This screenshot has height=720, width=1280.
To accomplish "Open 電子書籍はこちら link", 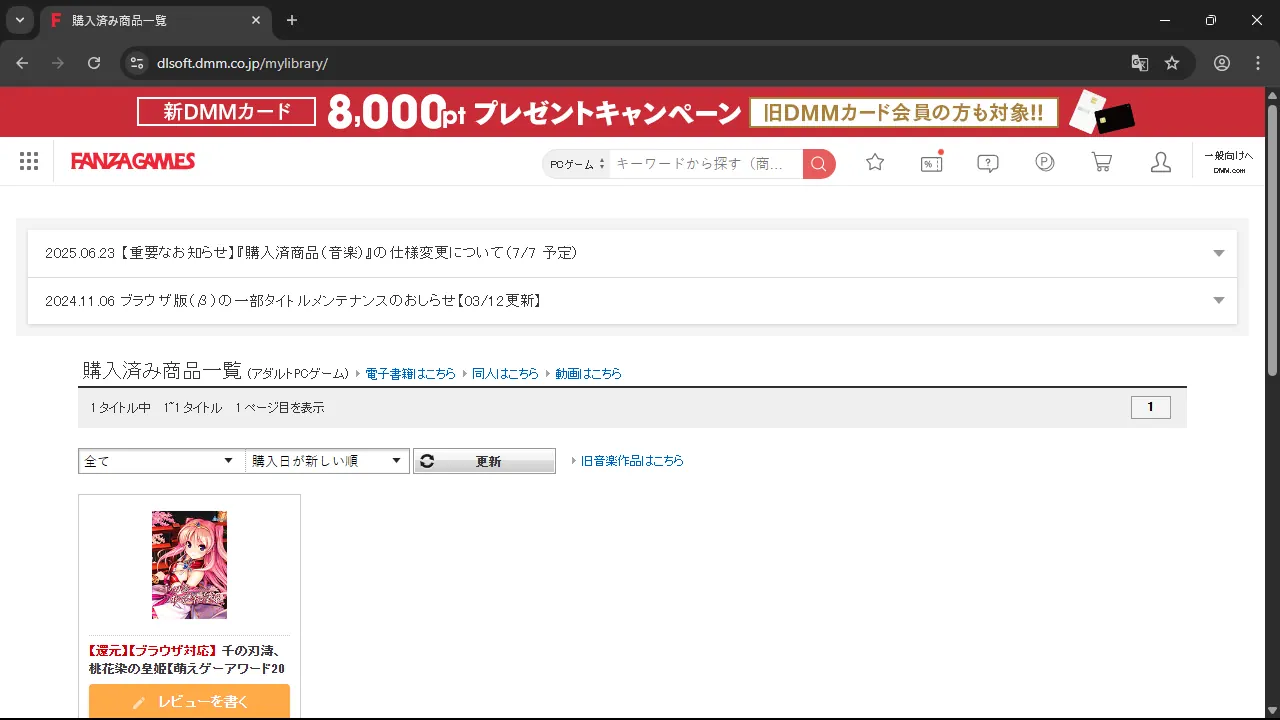I will point(410,373).
